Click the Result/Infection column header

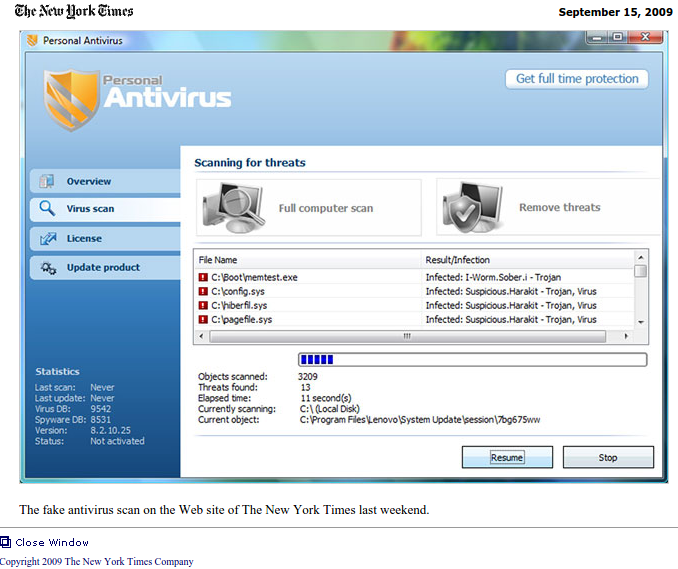pos(527,260)
